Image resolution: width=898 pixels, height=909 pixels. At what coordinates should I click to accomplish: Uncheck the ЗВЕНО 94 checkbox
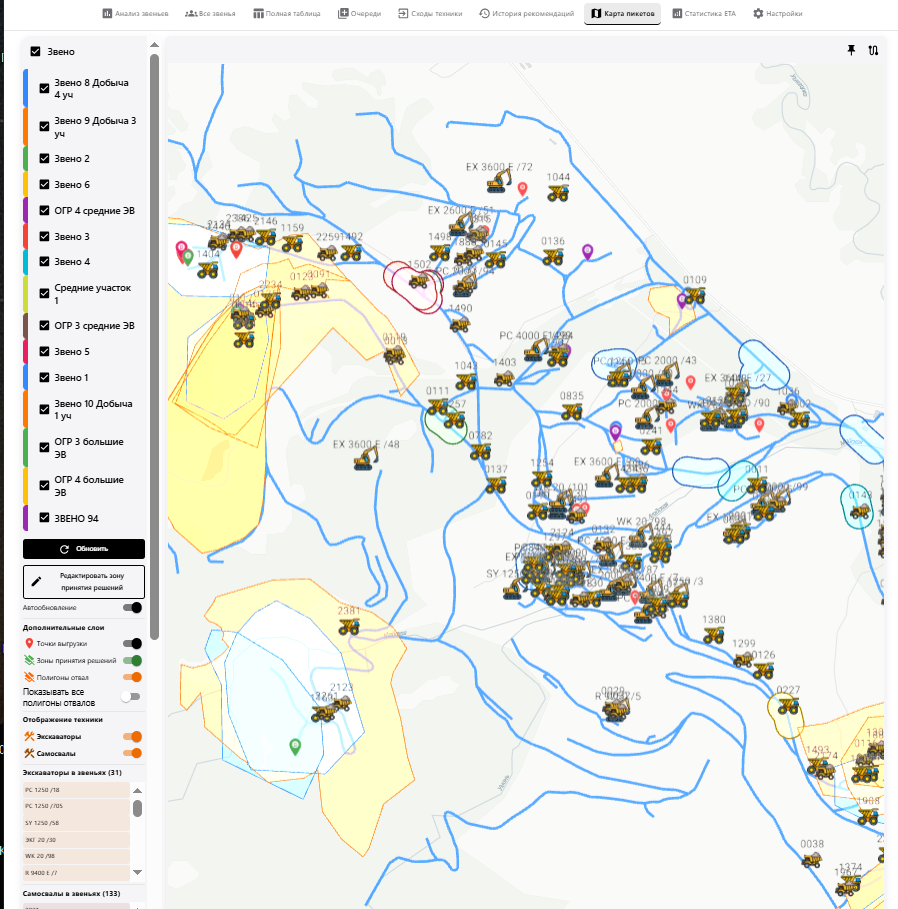pos(44,518)
